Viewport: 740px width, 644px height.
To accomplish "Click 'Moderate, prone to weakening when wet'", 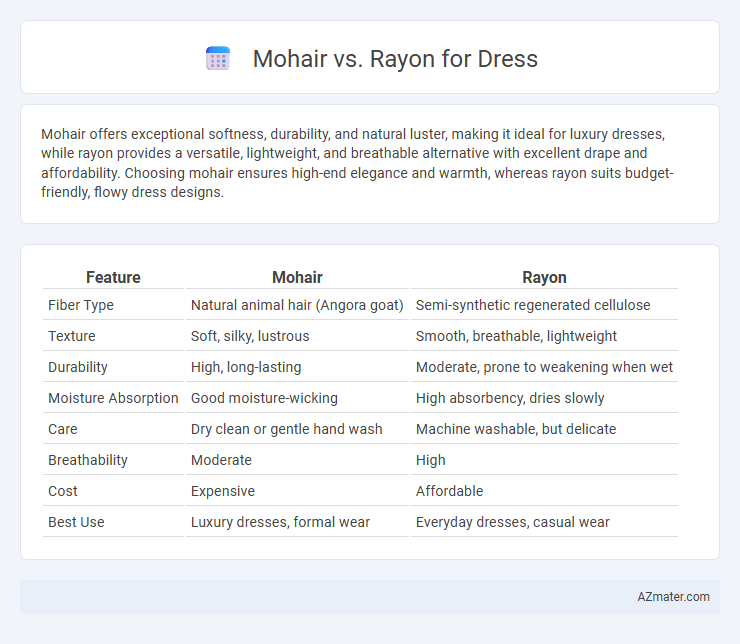I will (x=544, y=367).
